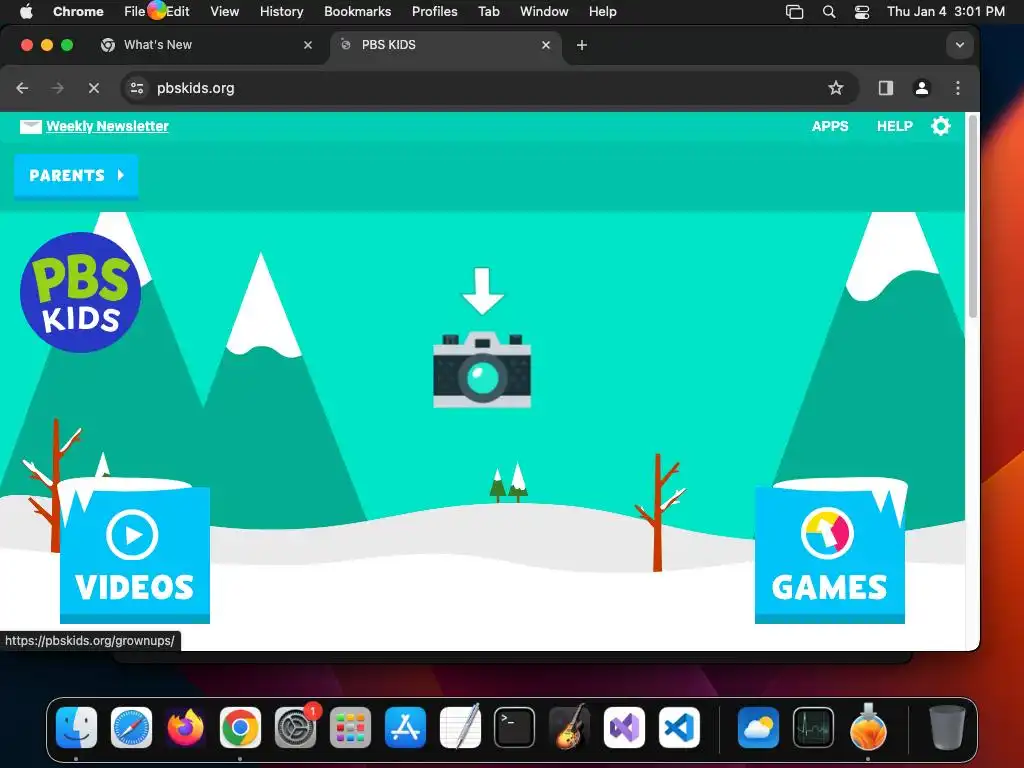The image size is (1024, 768).
Task: Open the Help menu in menu bar
Action: (602, 12)
